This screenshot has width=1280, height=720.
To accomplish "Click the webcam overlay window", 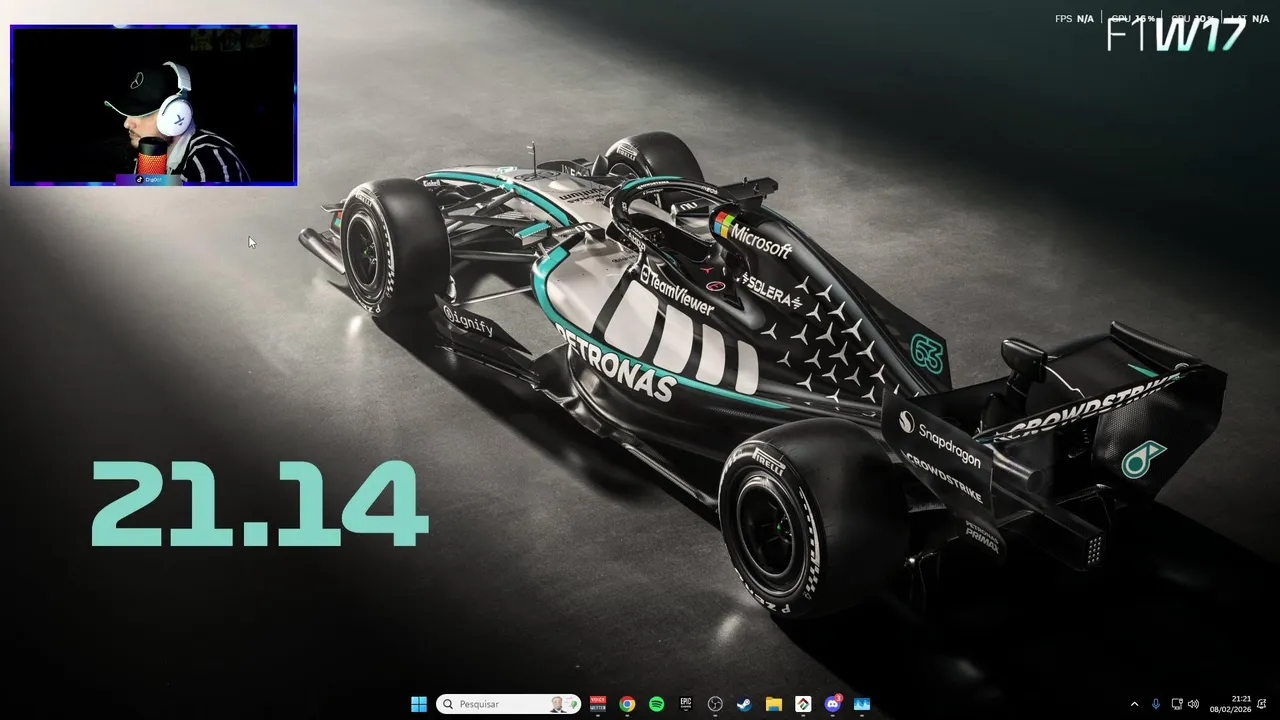I will pyautogui.click(x=153, y=105).
